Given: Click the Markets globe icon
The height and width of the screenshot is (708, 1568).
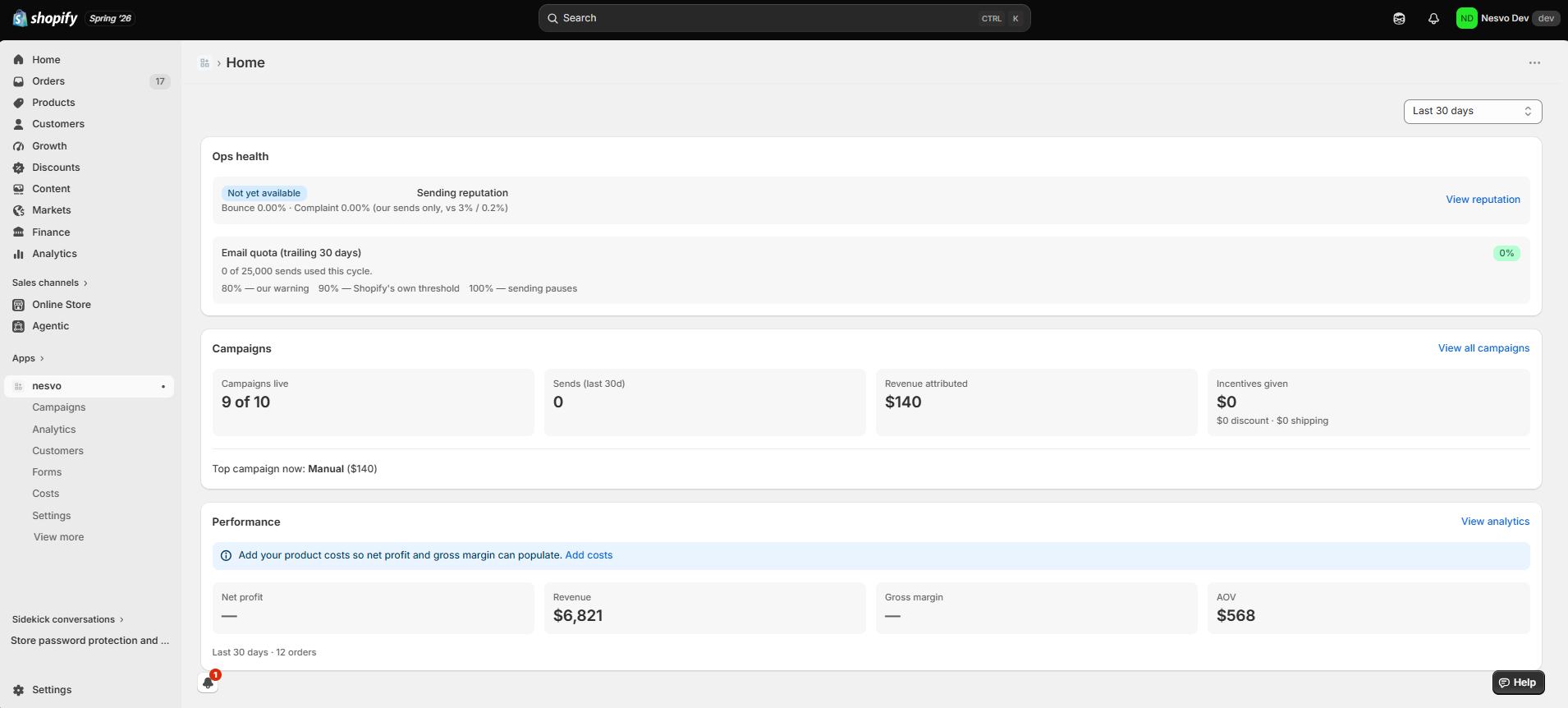Looking at the screenshot, I should click(18, 210).
